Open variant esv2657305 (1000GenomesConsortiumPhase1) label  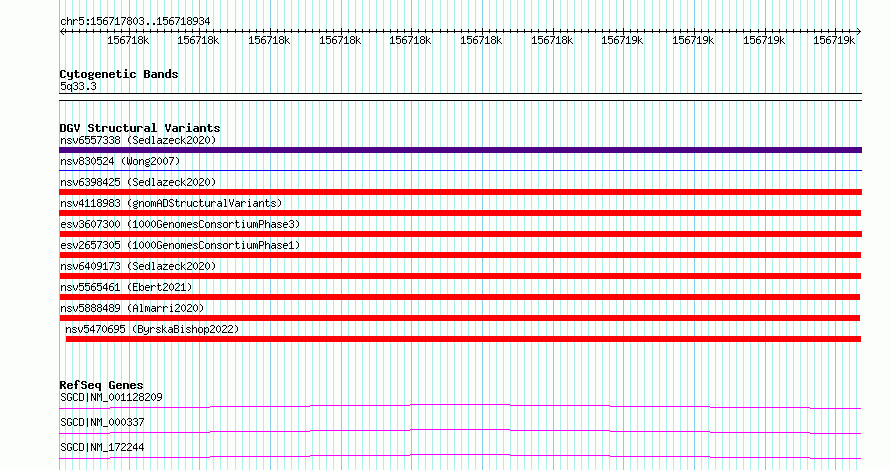[x=180, y=245]
